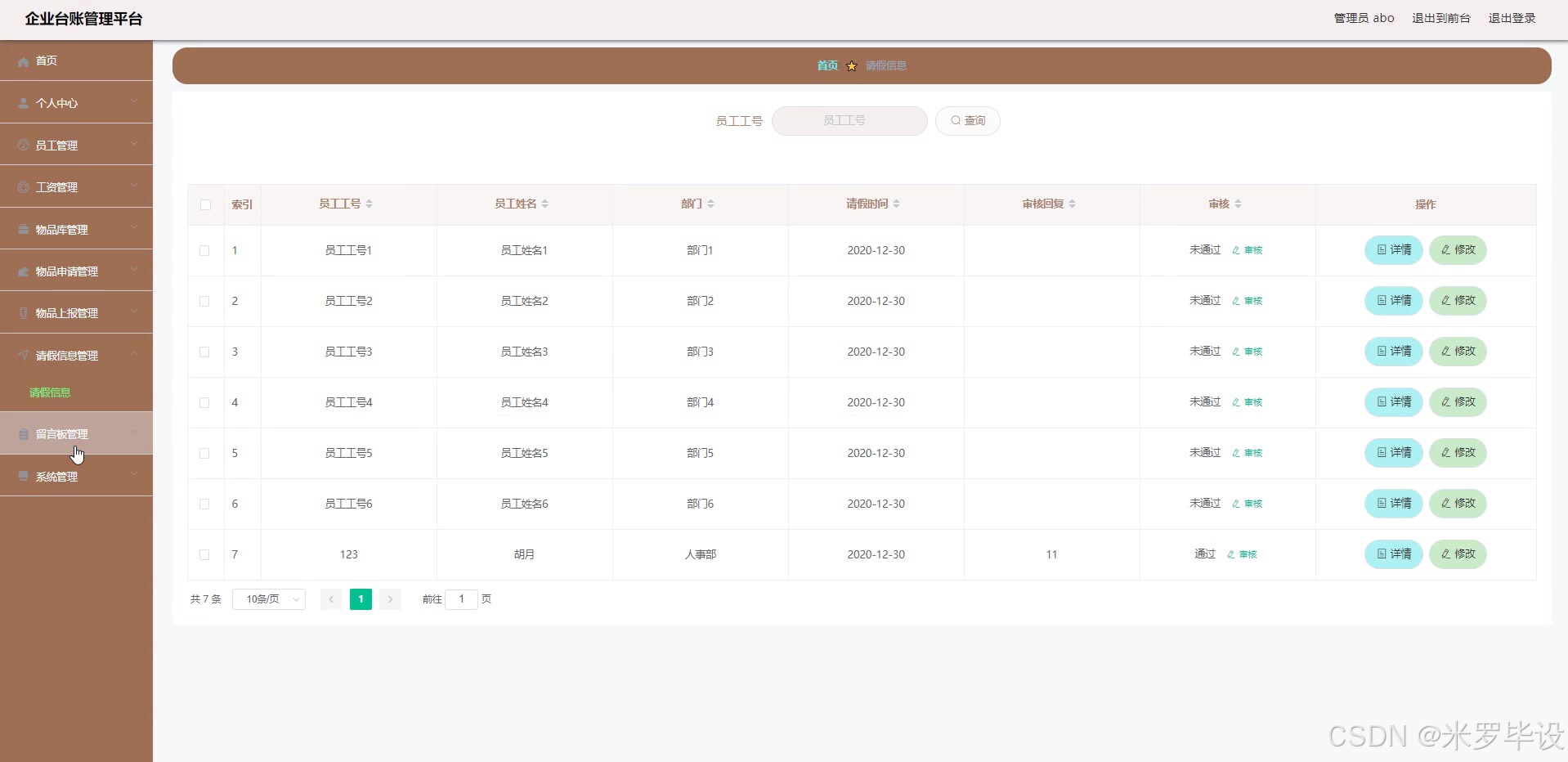
Task: Click the 审核 pencil icon in row 员工工号6
Action: 1236,504
